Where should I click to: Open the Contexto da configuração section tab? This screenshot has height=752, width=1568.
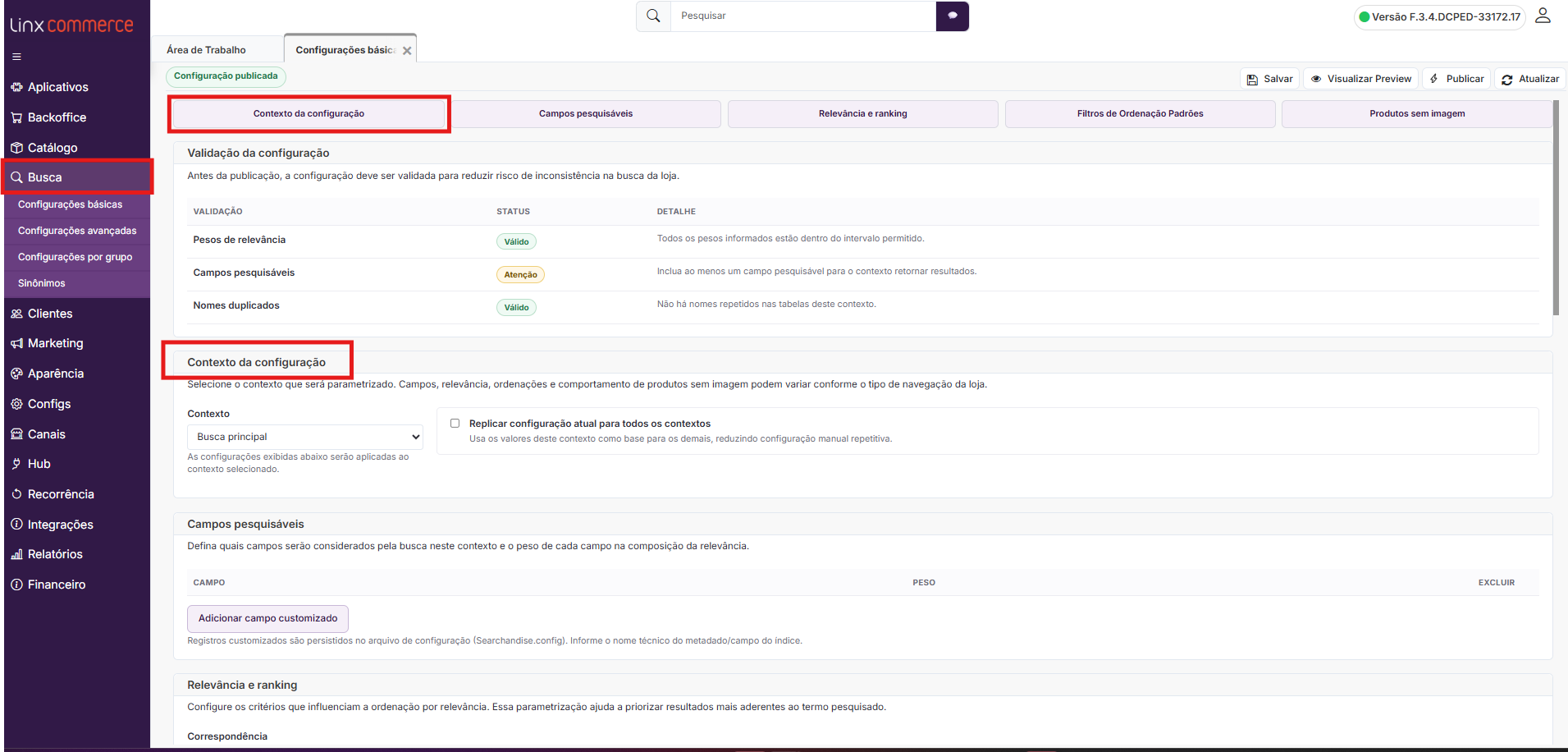pyautogui.click(x=309, y=114)
